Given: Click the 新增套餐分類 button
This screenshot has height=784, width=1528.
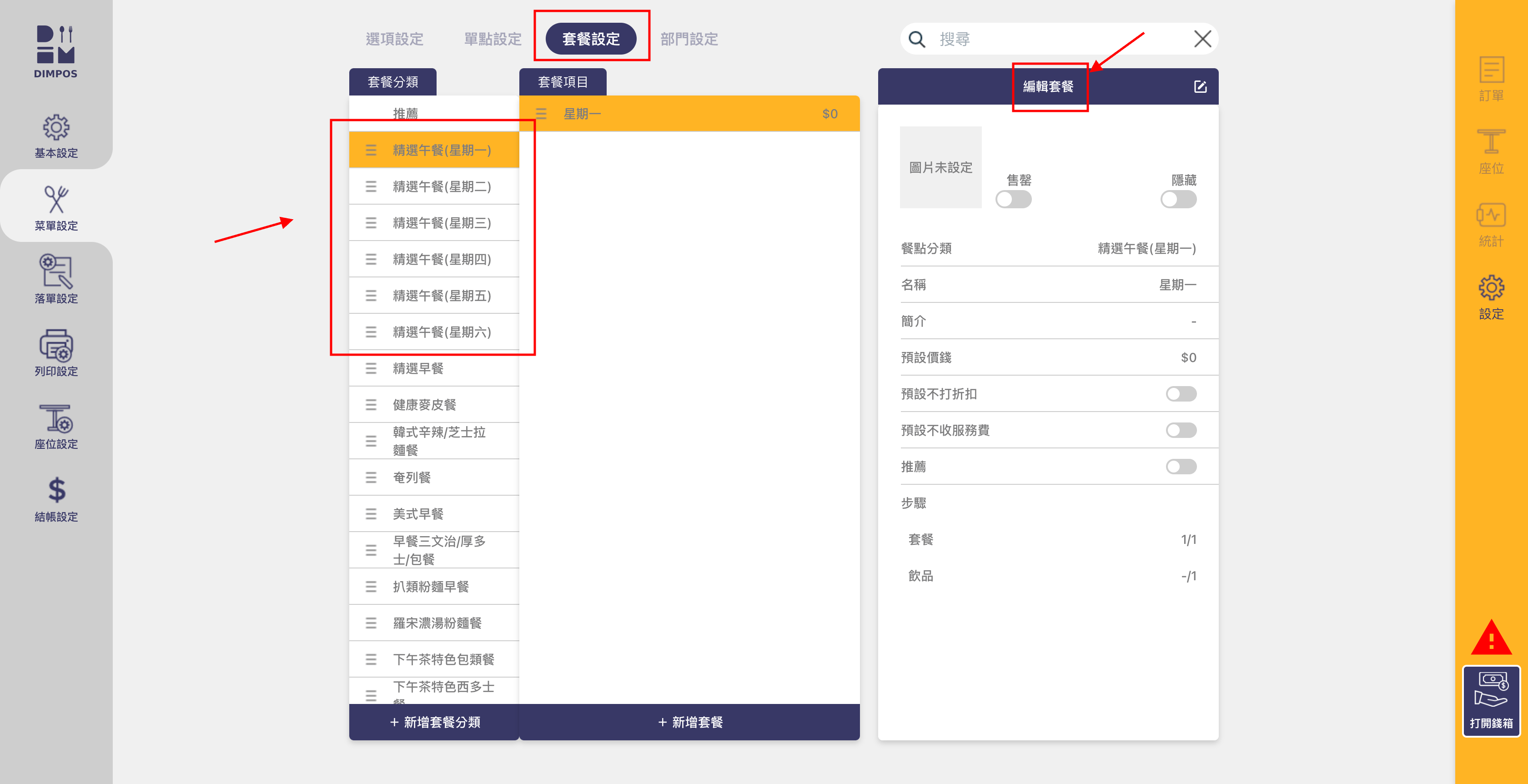Looking at the screenshot, I should pos(434,722).
